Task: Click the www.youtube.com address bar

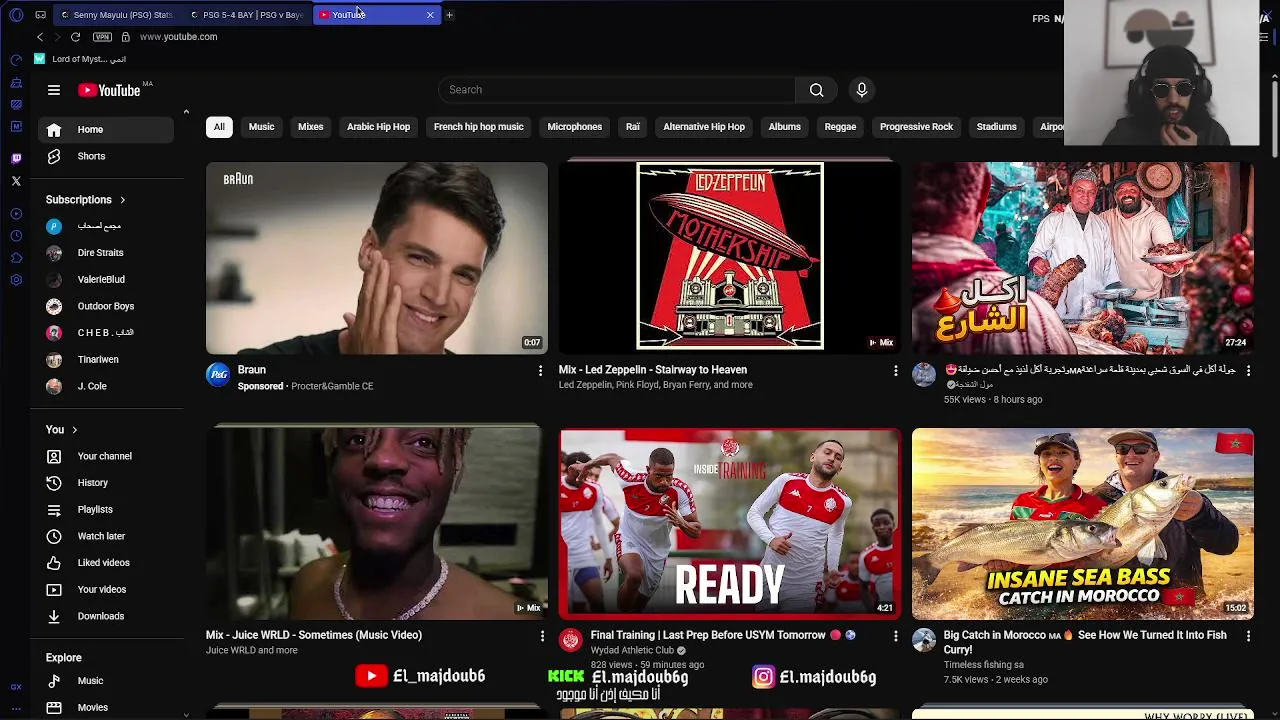Action: (178, 37)
